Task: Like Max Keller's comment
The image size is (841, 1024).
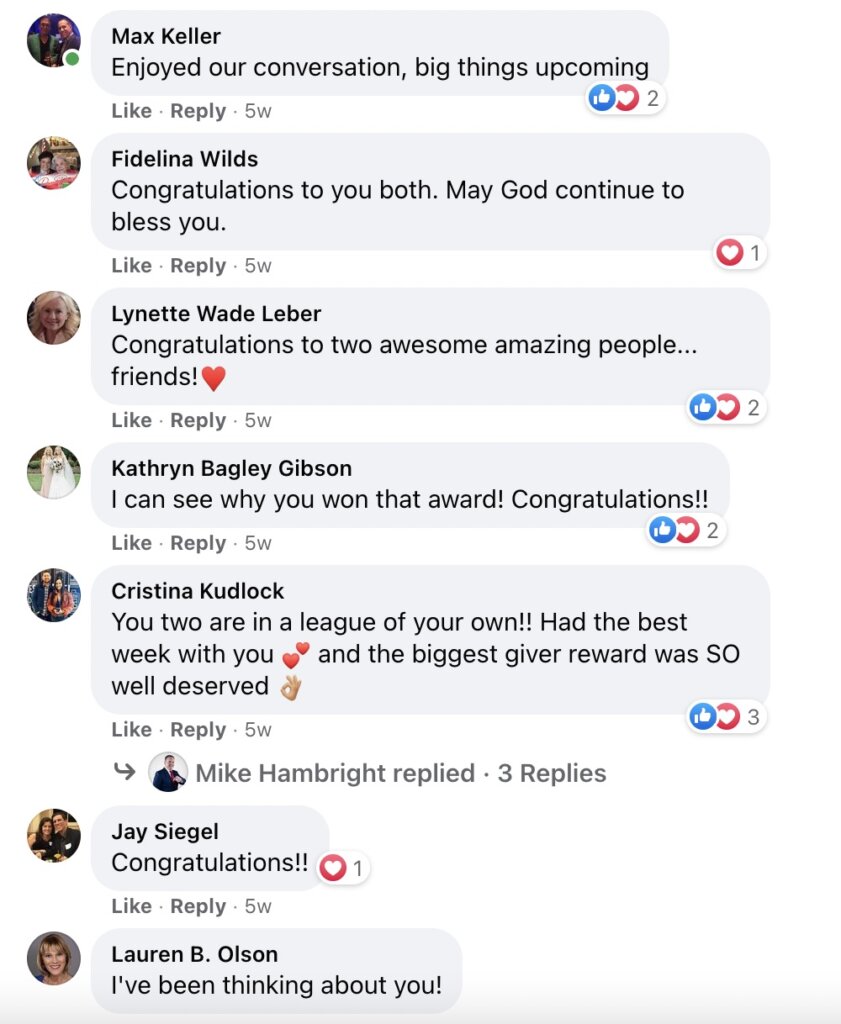Action: coord(131,111)
